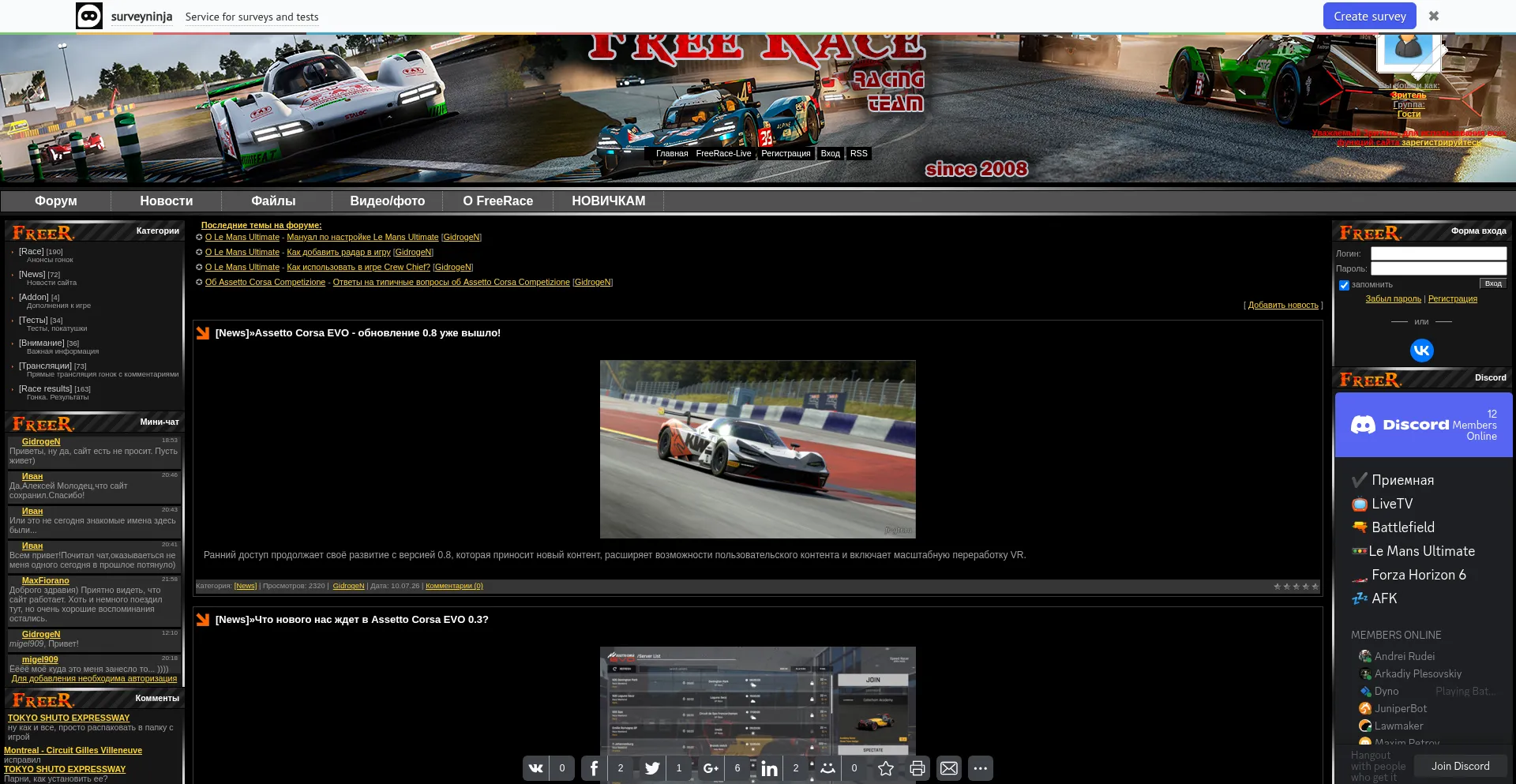The height and width of the screenshot is (784, 1516).
Task: Open MaxFiorano's profile in mini-chat
Action: point(45,580)
